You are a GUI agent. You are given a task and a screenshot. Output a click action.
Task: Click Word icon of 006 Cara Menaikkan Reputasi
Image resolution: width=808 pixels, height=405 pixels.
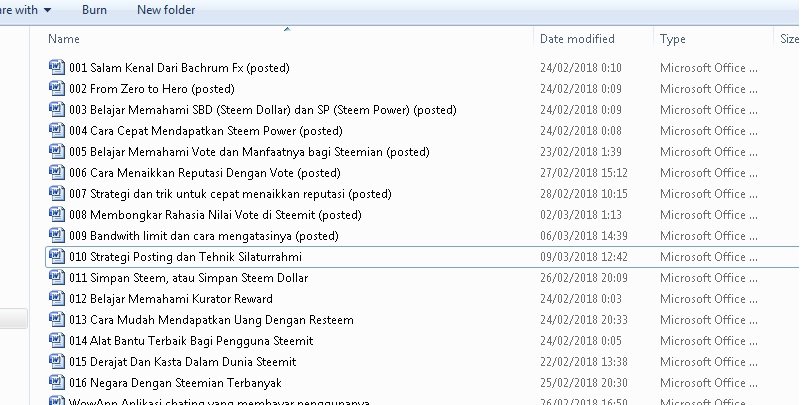(57, 173)
